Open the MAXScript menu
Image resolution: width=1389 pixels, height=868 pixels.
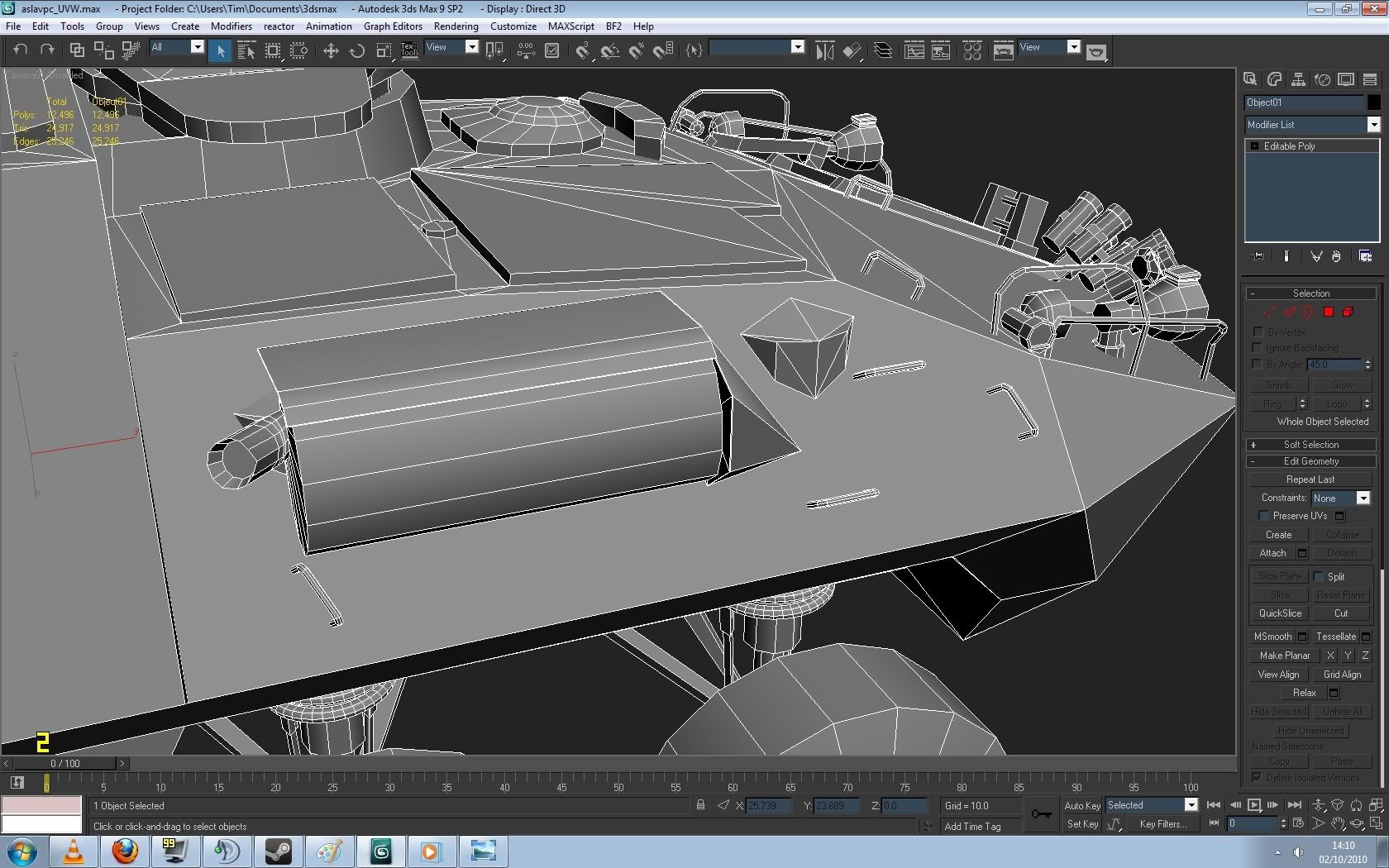tap(570, 26)
